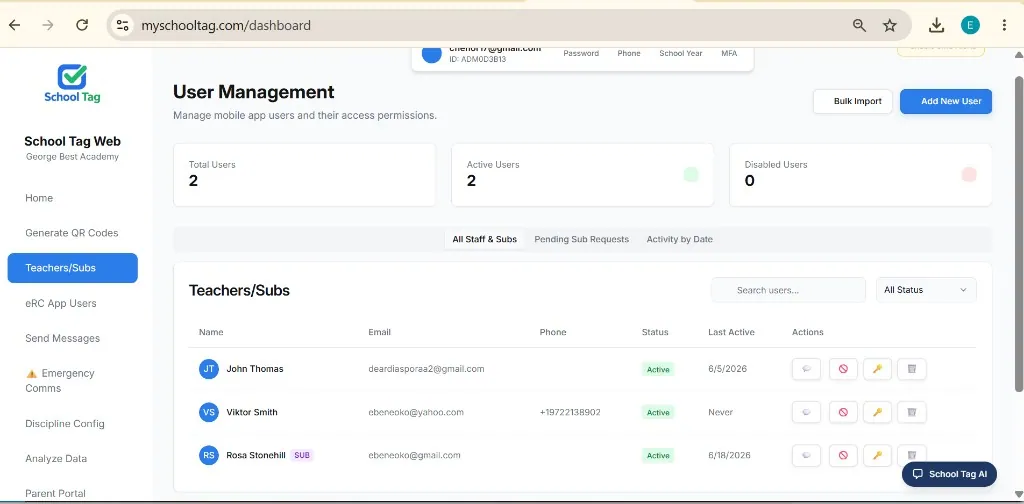Switch to Activity by Date tab
Image resolution: width=1024 pixels, height=504 pixels.
(679, 239)
